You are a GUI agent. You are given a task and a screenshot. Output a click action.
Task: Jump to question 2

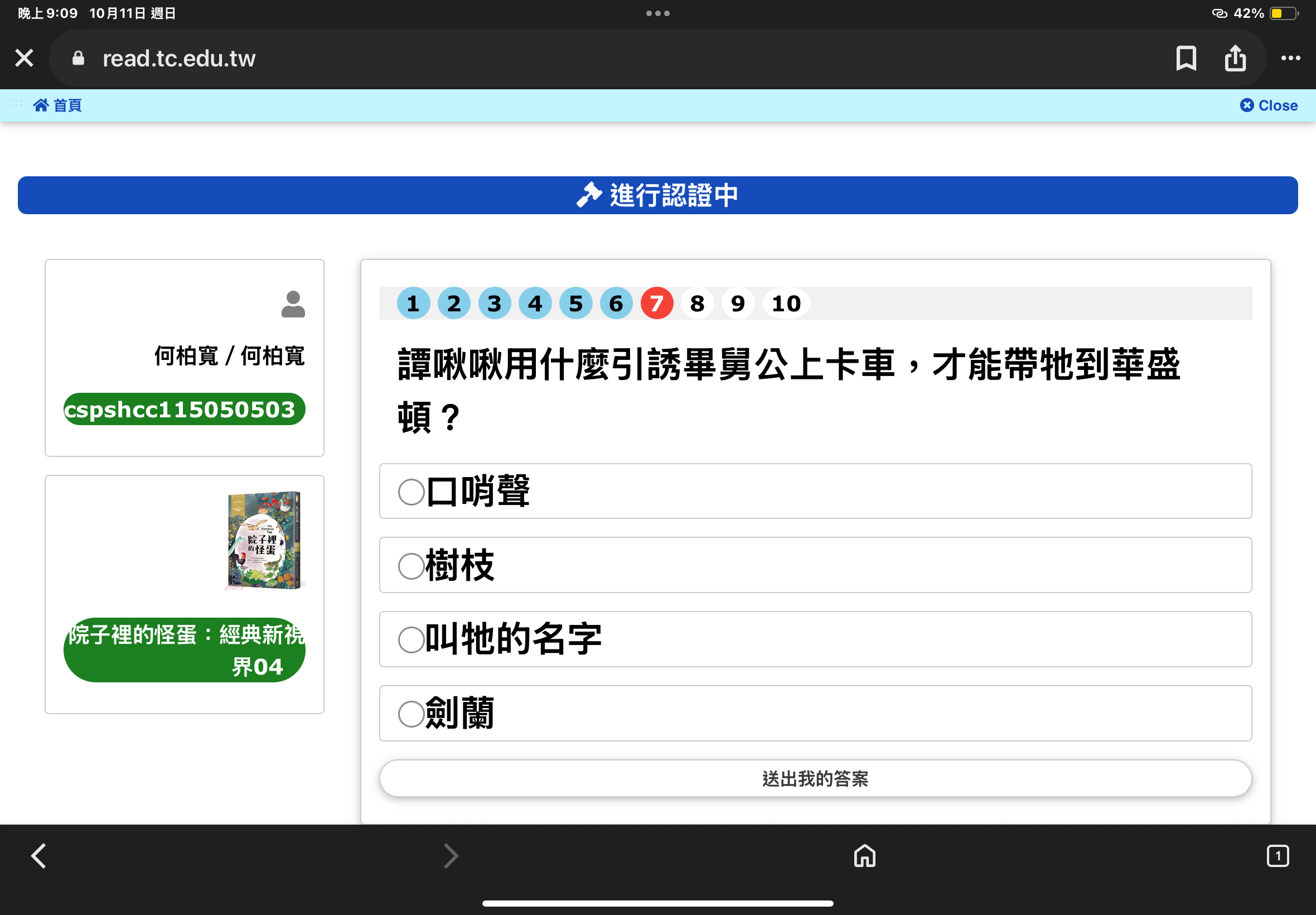[x=454, y=304]
